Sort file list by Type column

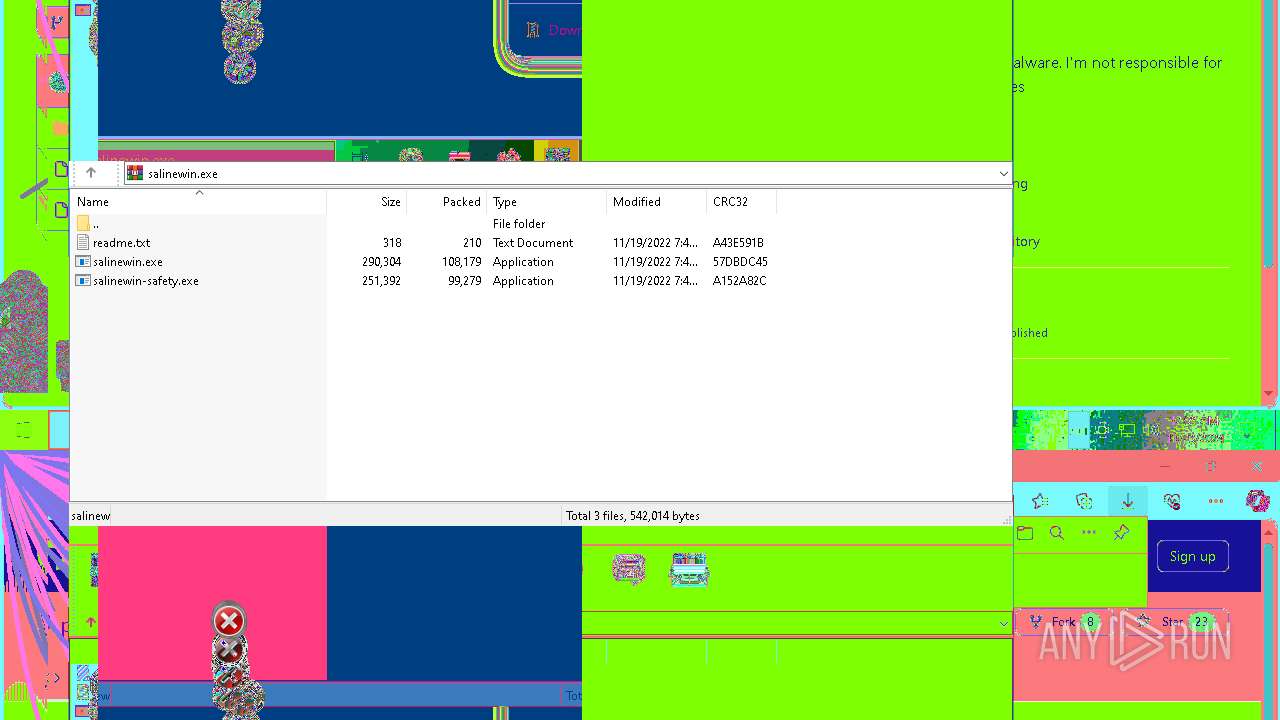coord(547,201)
